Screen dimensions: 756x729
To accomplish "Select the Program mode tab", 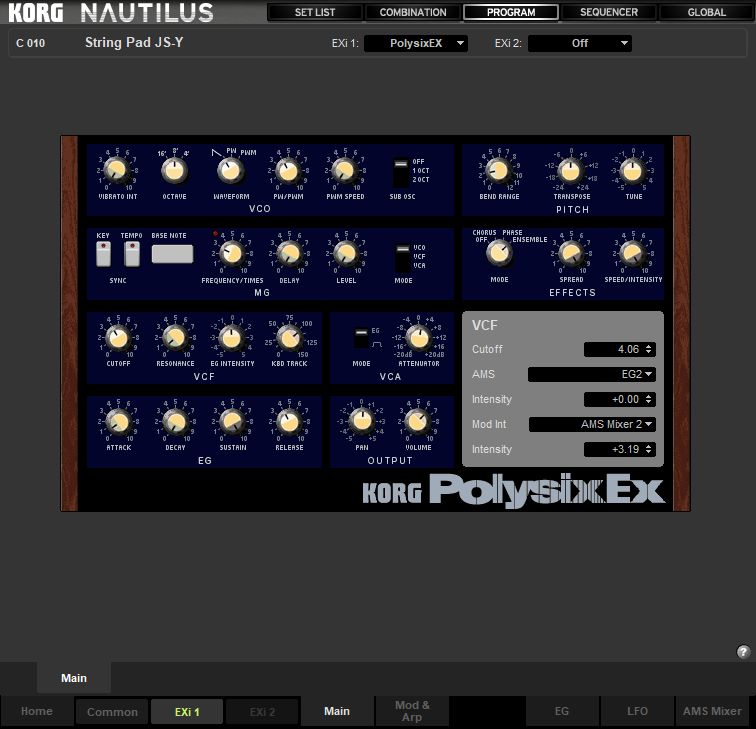I will pos(511,12).
